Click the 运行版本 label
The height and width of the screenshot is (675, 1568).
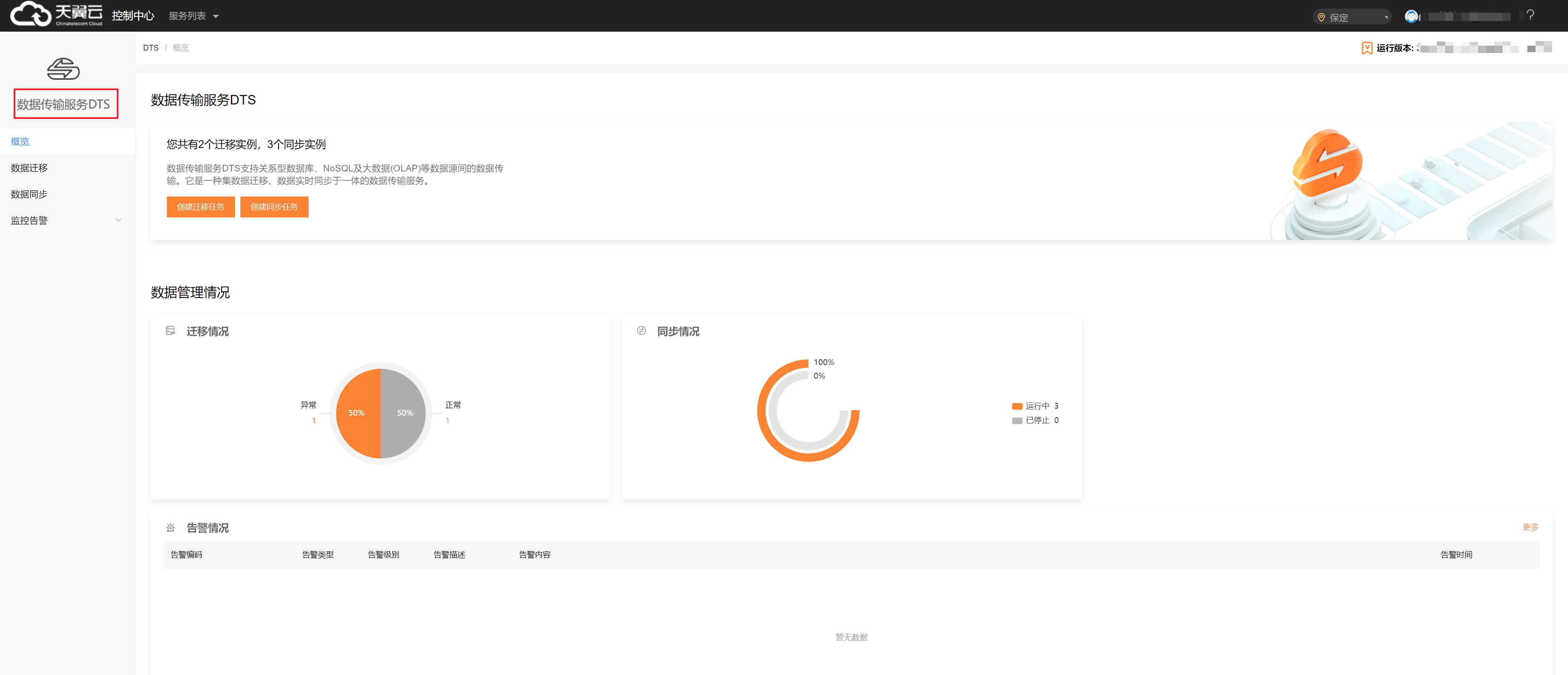click(x=1395, y=48)
